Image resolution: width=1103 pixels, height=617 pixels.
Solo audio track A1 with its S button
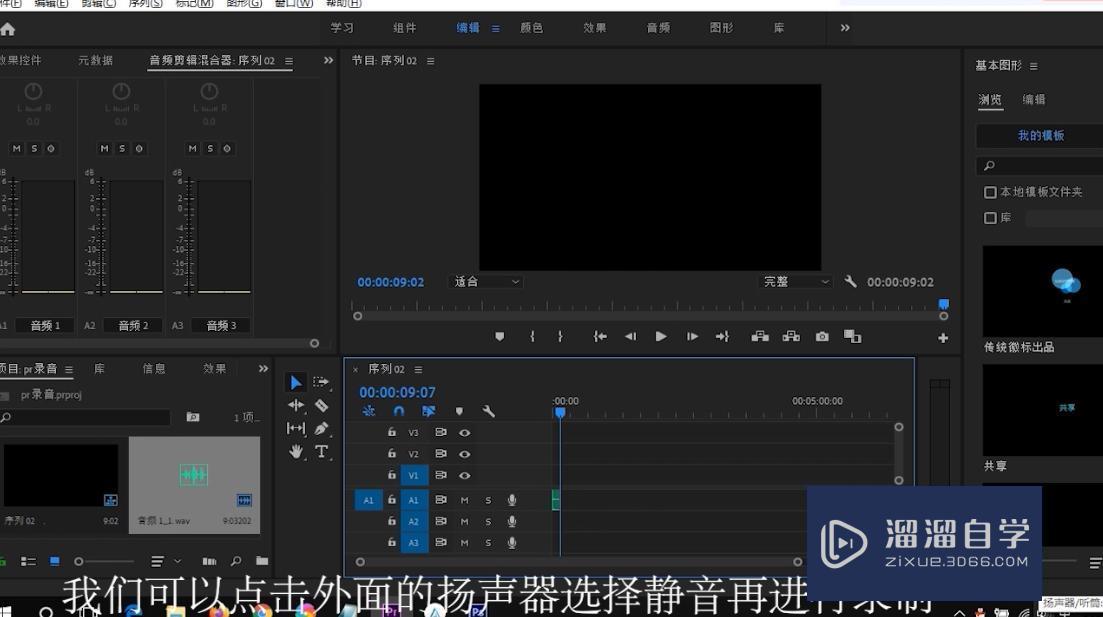488,500
